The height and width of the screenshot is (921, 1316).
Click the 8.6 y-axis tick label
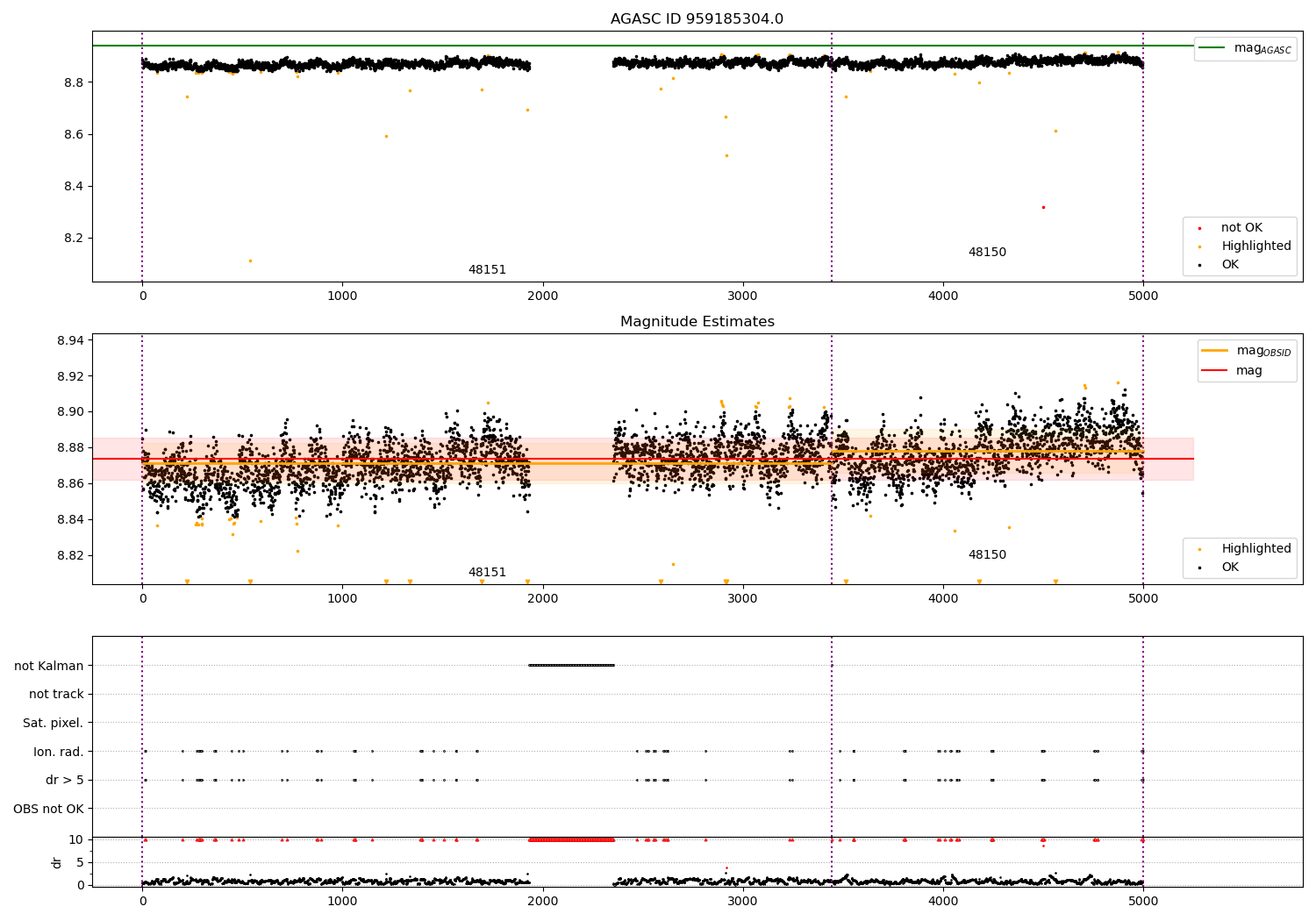click(x=74, y=135)
